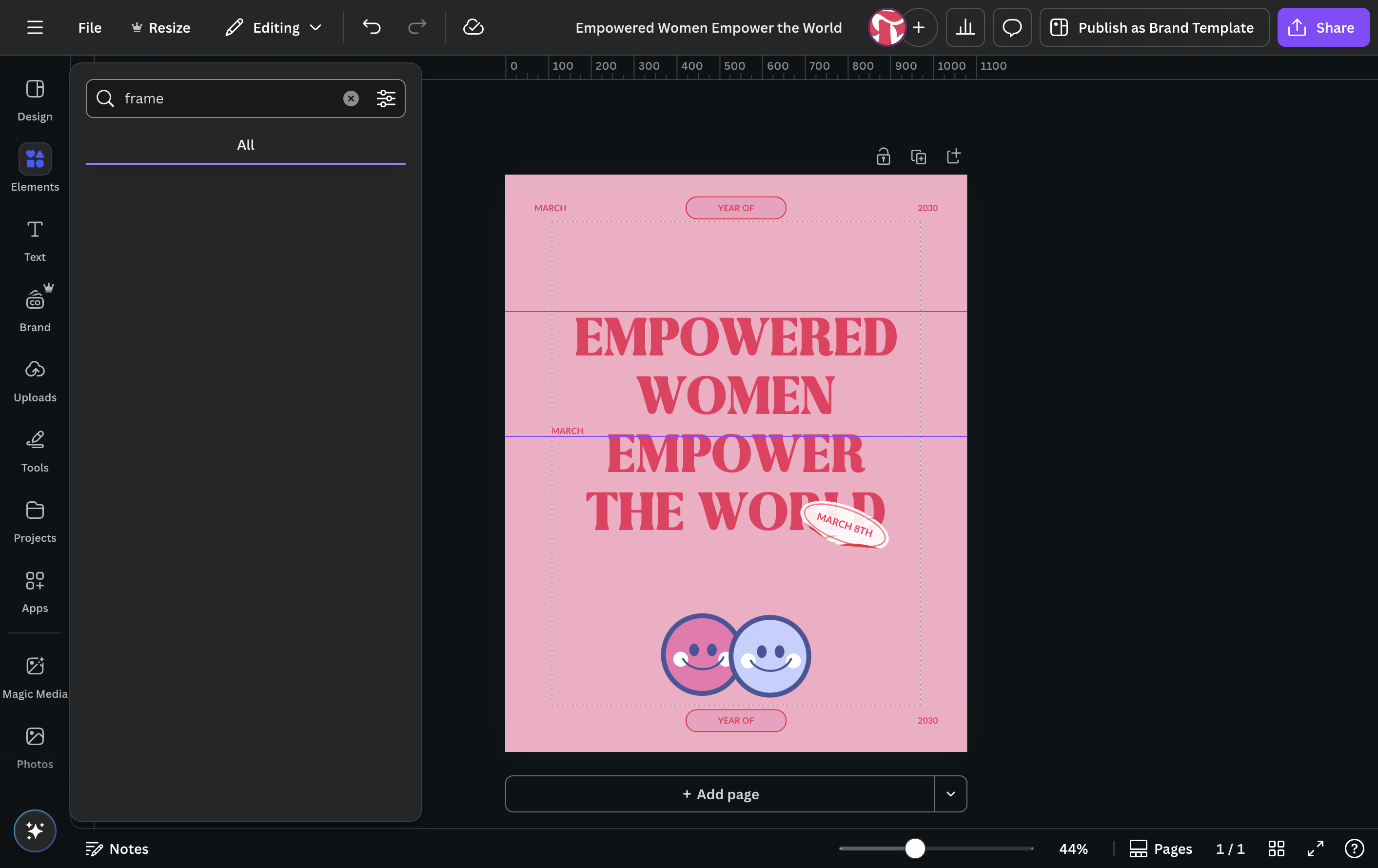The width and height of the screenshot is (1378, 868).
Task: Click the design title Empowered Women Empower the World
Action: [709, 27]
